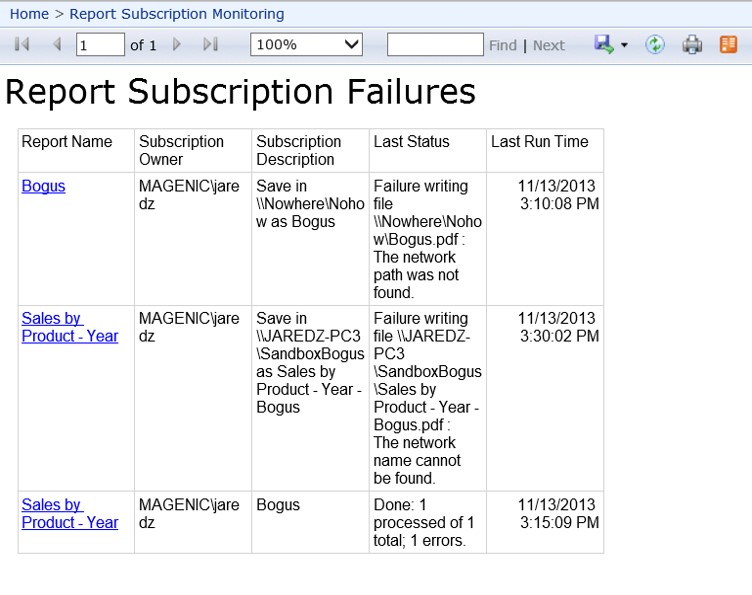Click the 'of 1' page count
This screenshot has width=752, height=595.
point(143,45)
